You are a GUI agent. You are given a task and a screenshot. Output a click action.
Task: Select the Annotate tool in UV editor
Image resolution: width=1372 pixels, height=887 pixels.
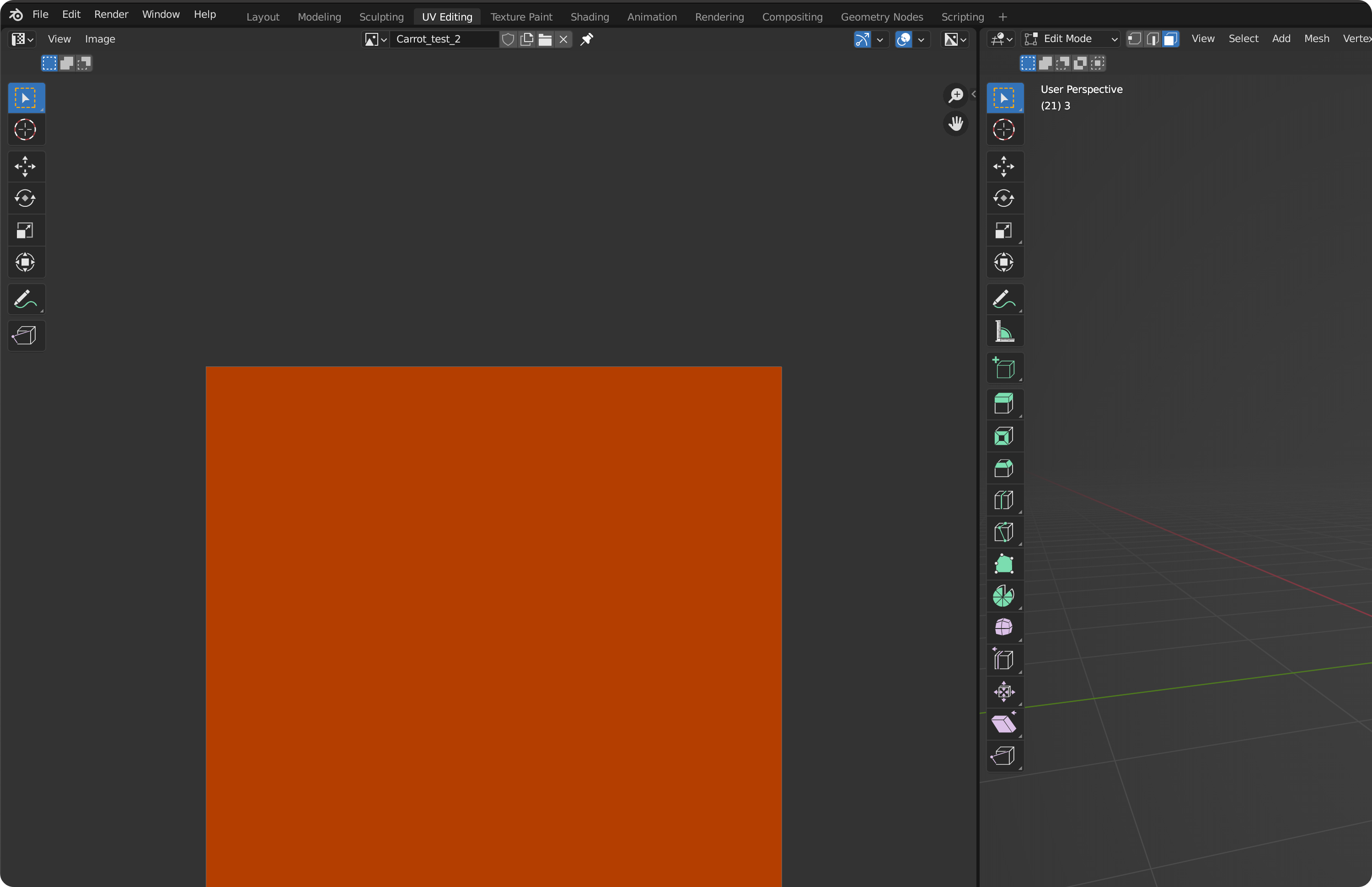click(25, 299)
